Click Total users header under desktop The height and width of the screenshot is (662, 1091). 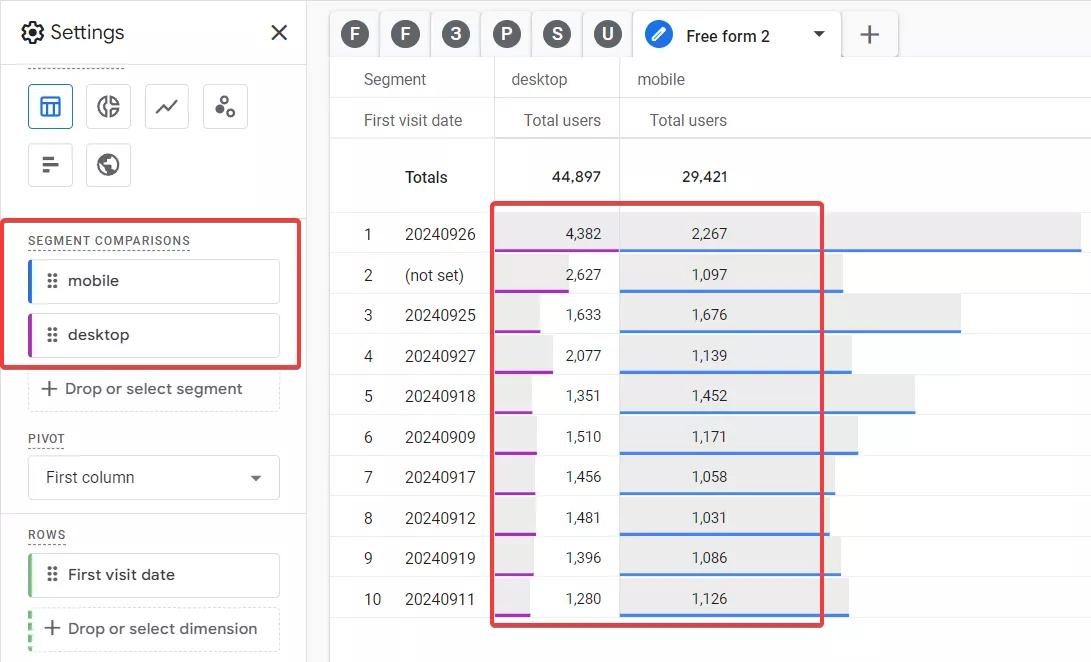point(562,120)
